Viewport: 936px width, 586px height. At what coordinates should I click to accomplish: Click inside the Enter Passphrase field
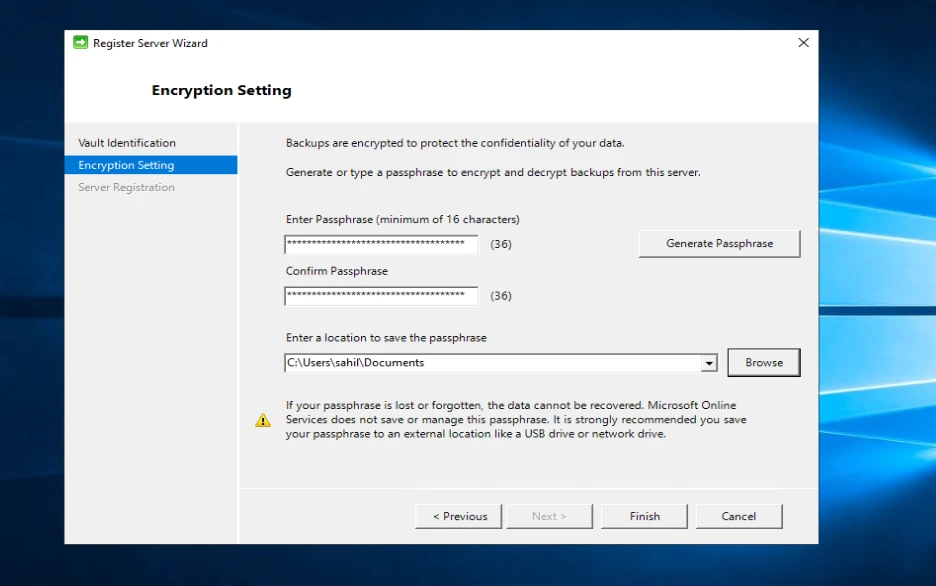point(380,244)
